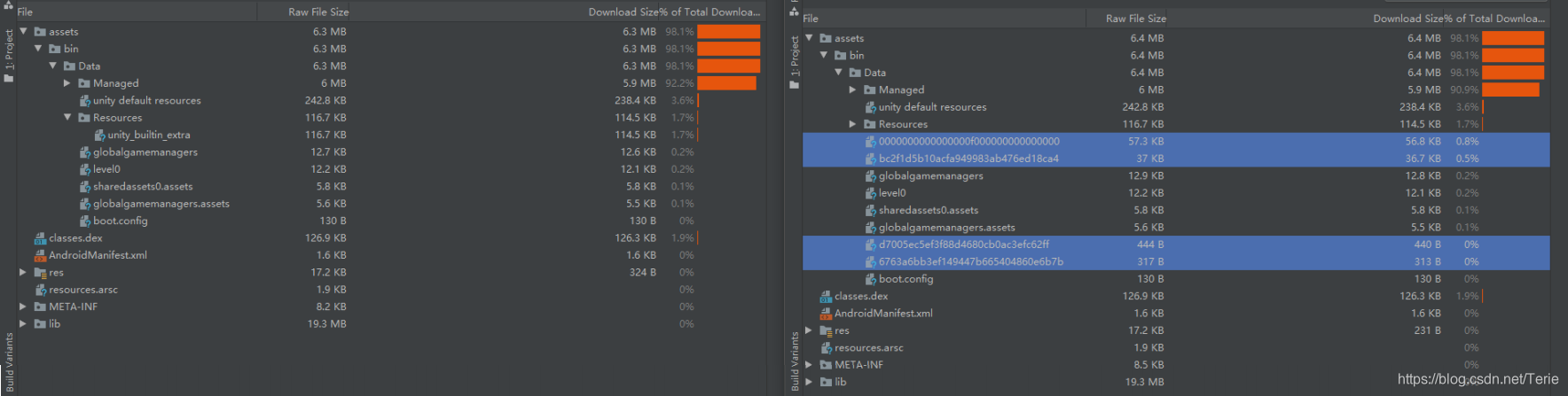Expand the lib folder in right pane
This screenshot has width=1568, height=396.
(809, 382)
